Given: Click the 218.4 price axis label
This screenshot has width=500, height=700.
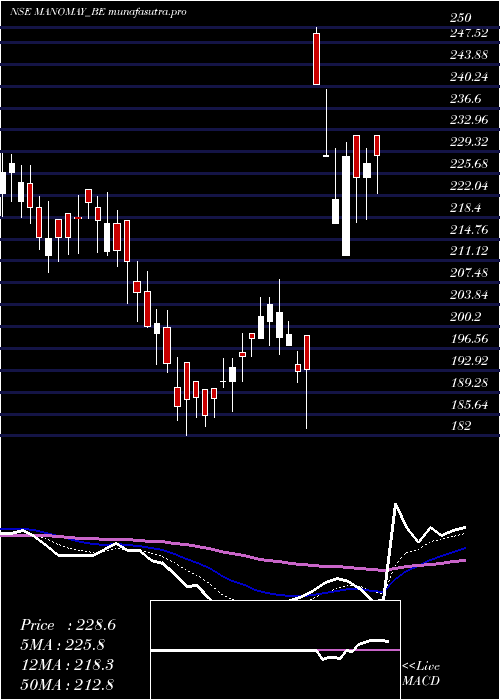Looking at the screenshot, I should [466, 208].
